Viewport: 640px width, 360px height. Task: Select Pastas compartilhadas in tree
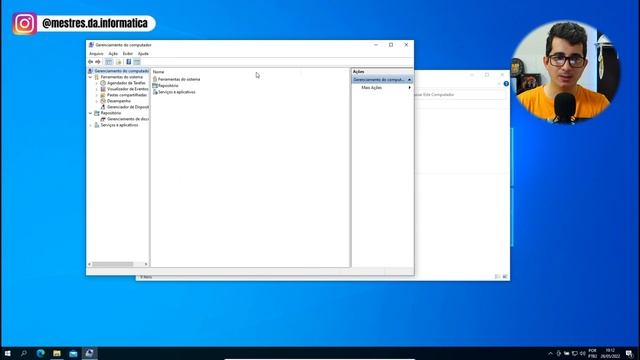(127, 95)
